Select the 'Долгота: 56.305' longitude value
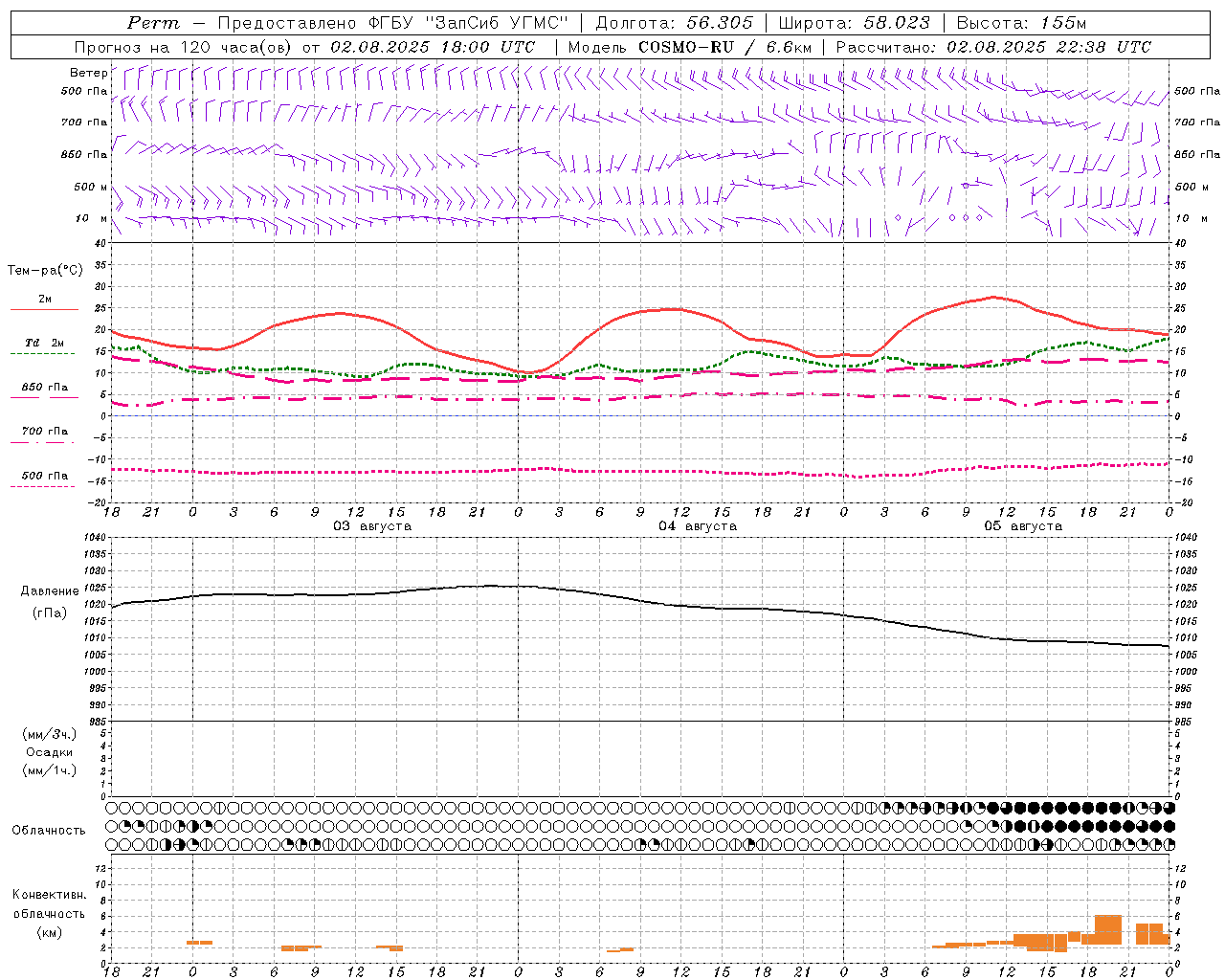 (x=675, y=23)
